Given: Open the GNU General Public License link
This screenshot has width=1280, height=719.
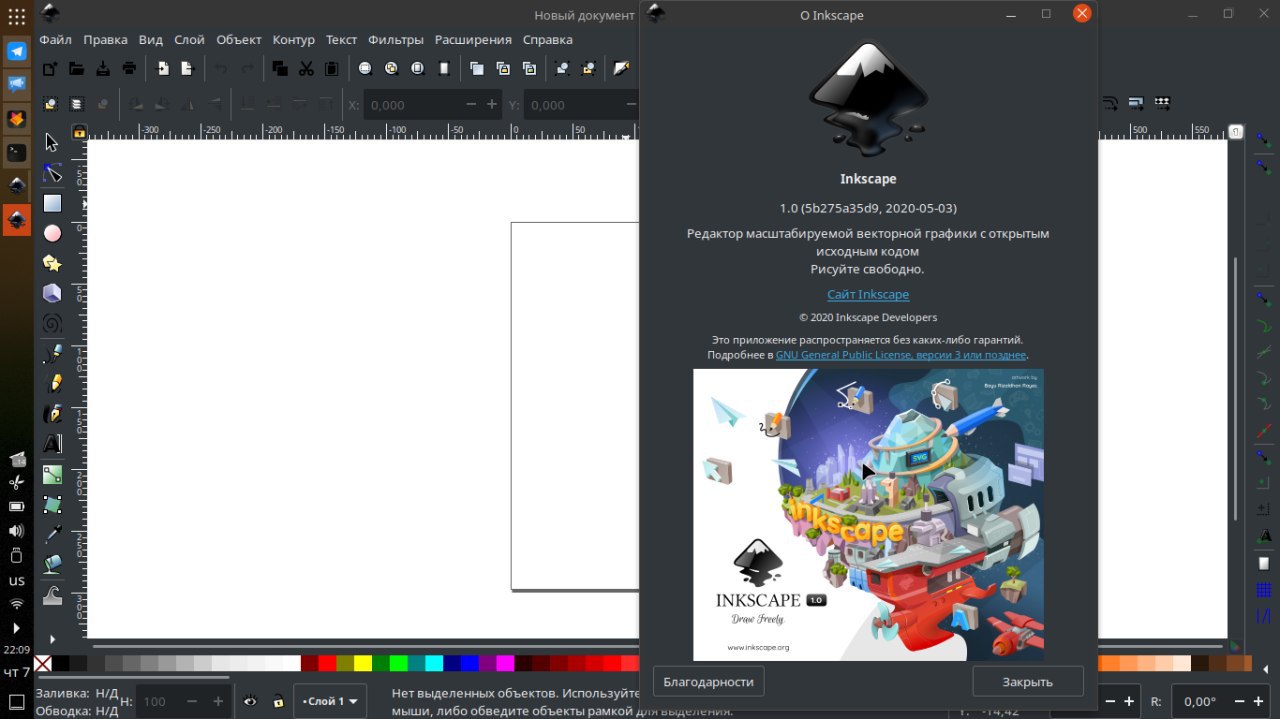Looking at the screenshot, I should [901, 355].
